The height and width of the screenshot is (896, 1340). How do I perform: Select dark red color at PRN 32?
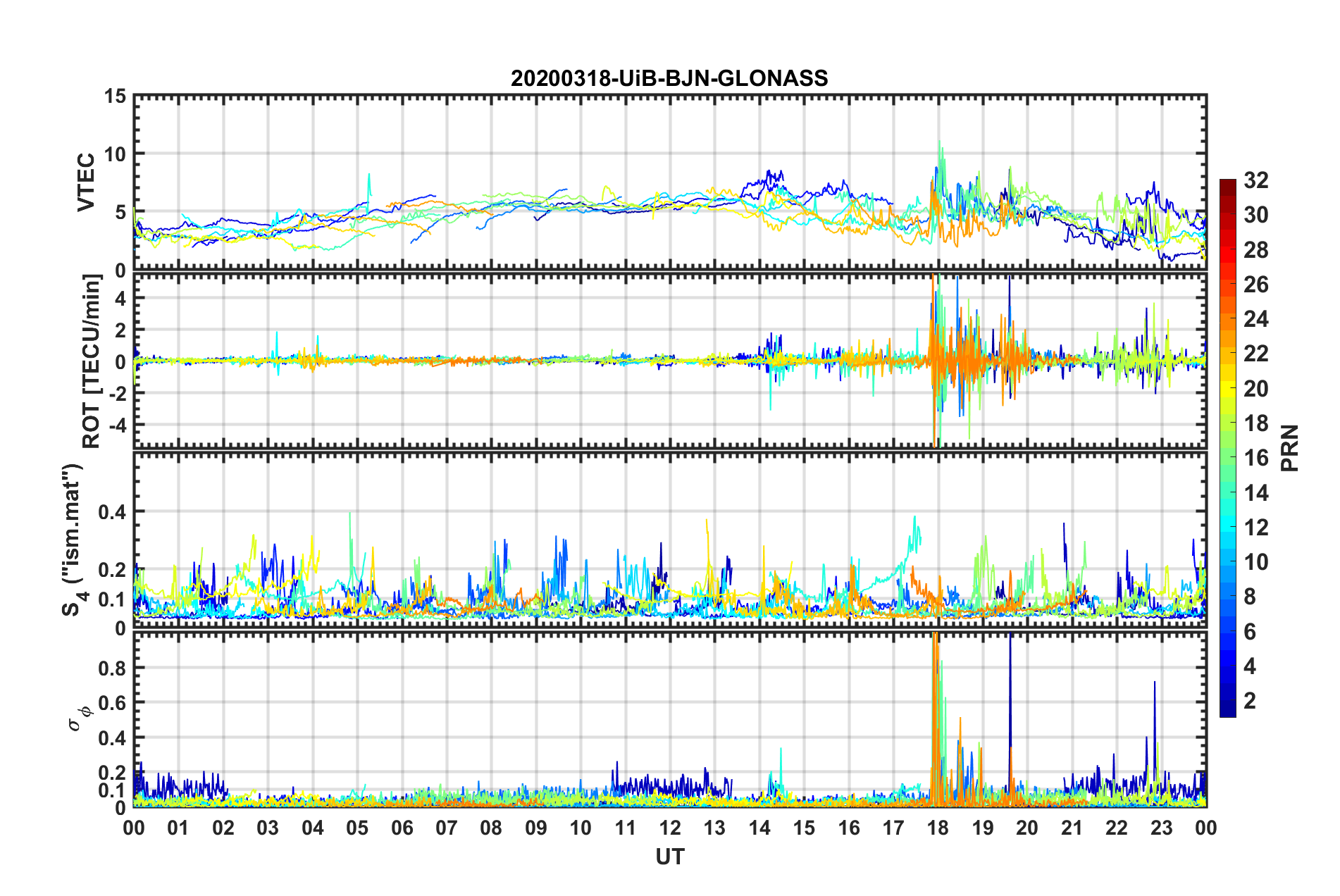(1227, 184)
